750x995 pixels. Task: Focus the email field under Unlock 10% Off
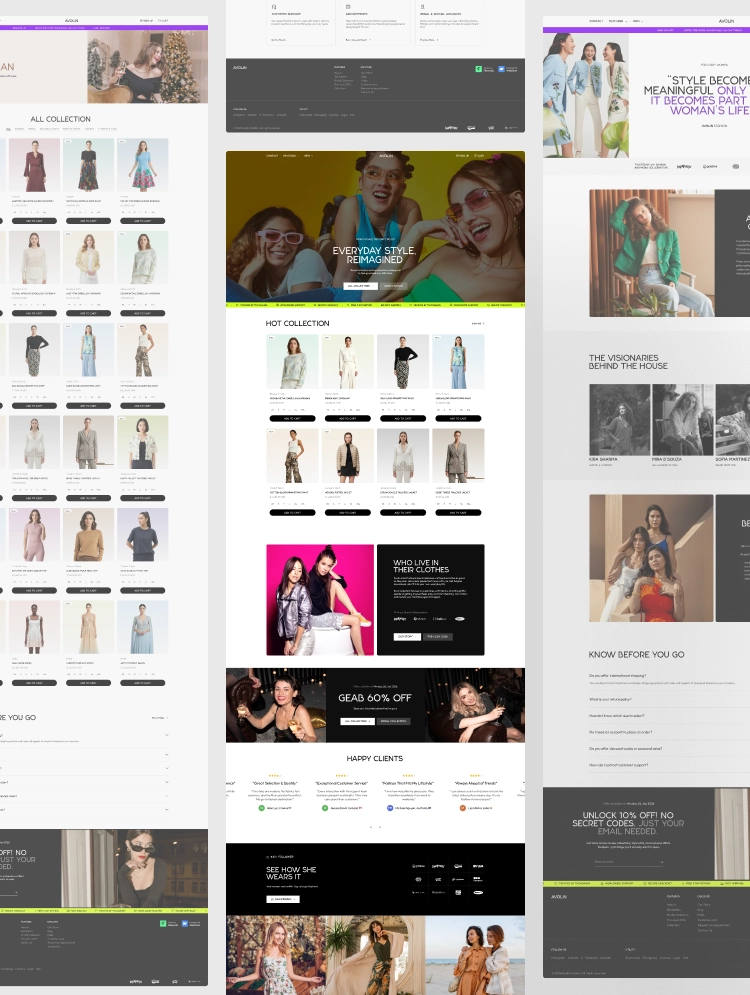pyautogui.click(x=628, y=862)
